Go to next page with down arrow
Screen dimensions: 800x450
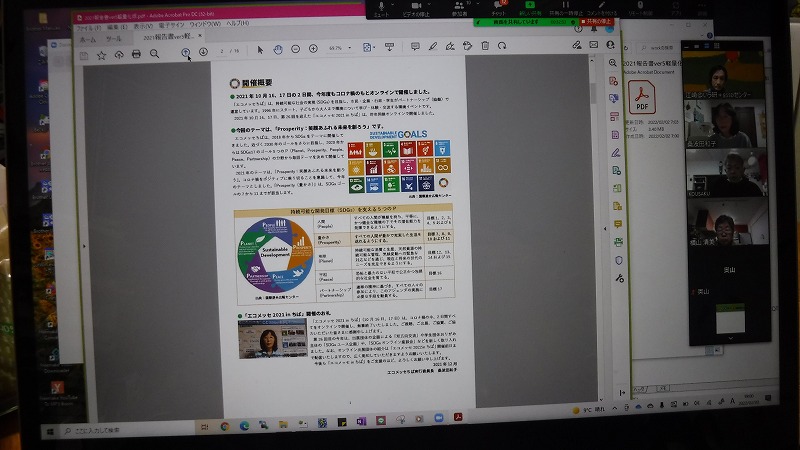coord(203,51)
